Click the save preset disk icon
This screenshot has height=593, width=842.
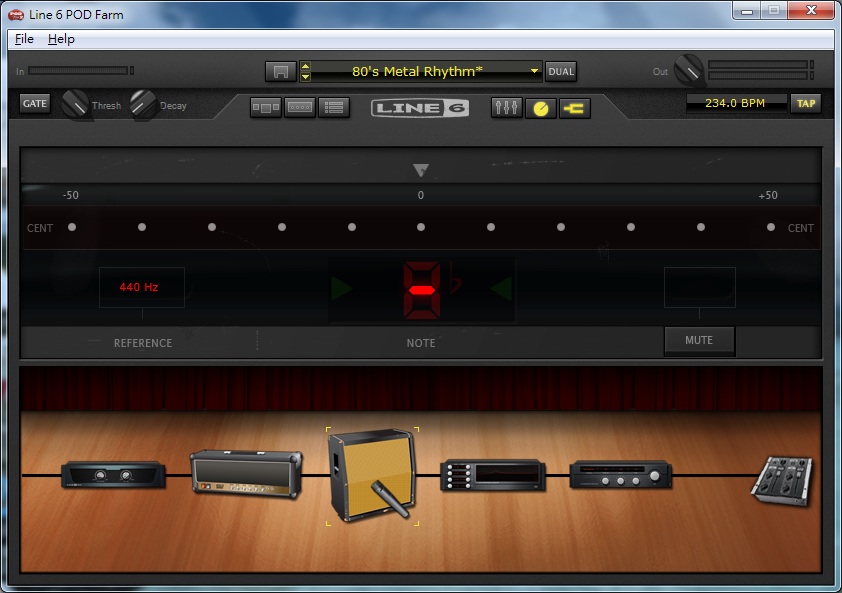pyautogui.click(x=281, y=71)
